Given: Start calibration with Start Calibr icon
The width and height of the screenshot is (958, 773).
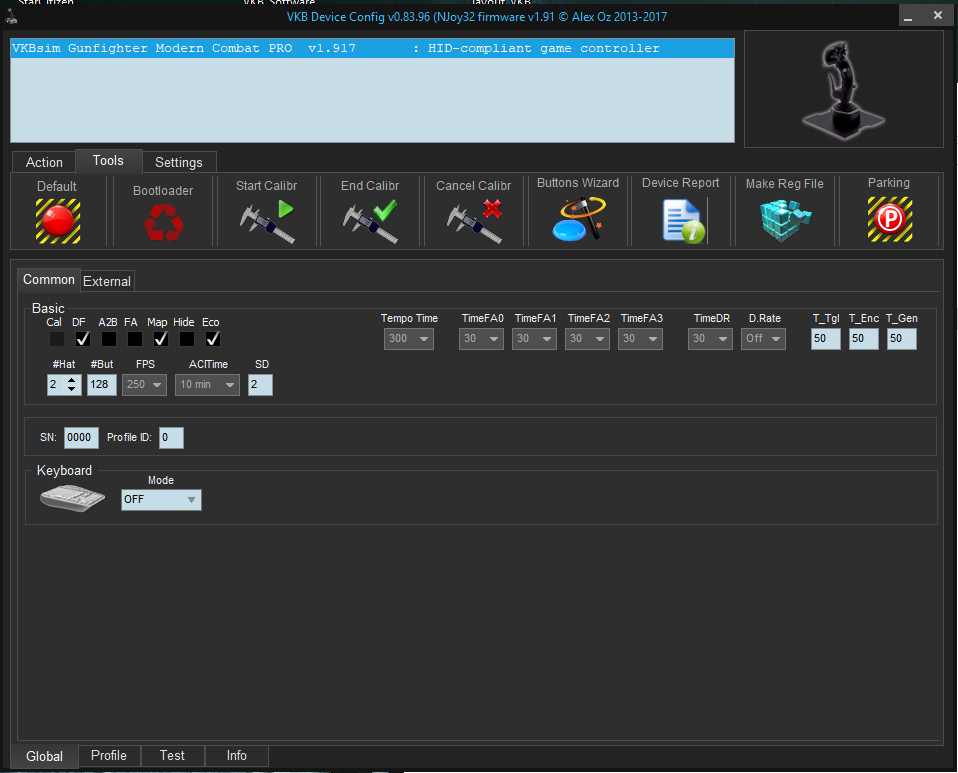Looking at the screenshot, I should pyautogui.click(x=266, y=221).
